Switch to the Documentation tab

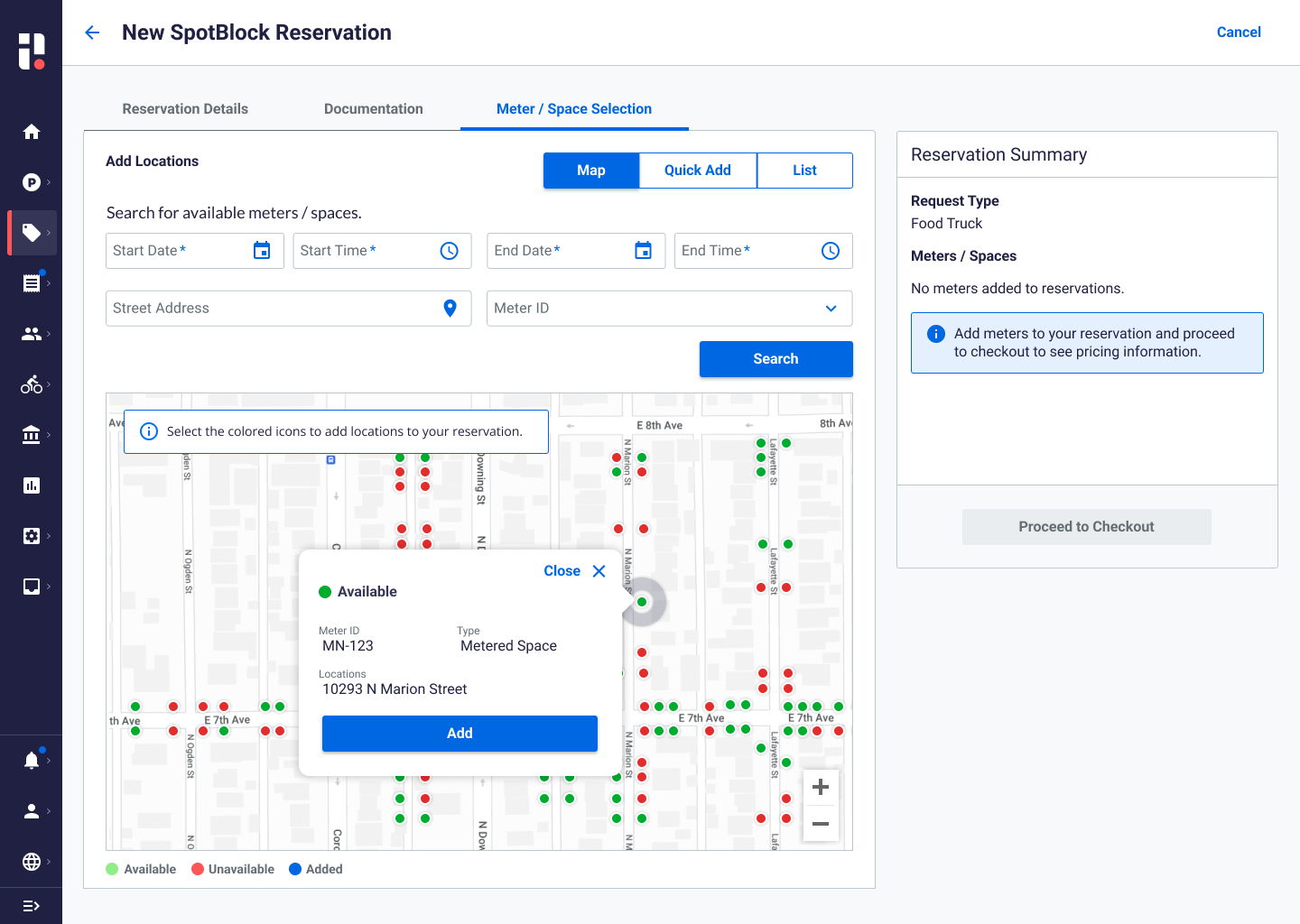(x=373, y=109)
